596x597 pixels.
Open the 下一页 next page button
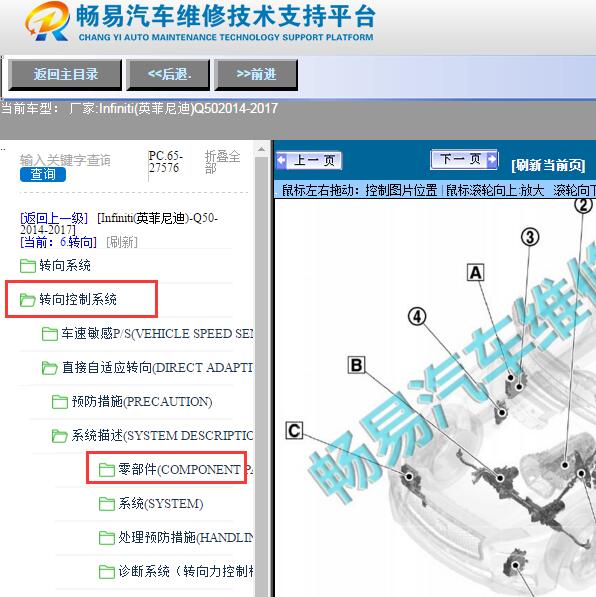click(464, 159)
